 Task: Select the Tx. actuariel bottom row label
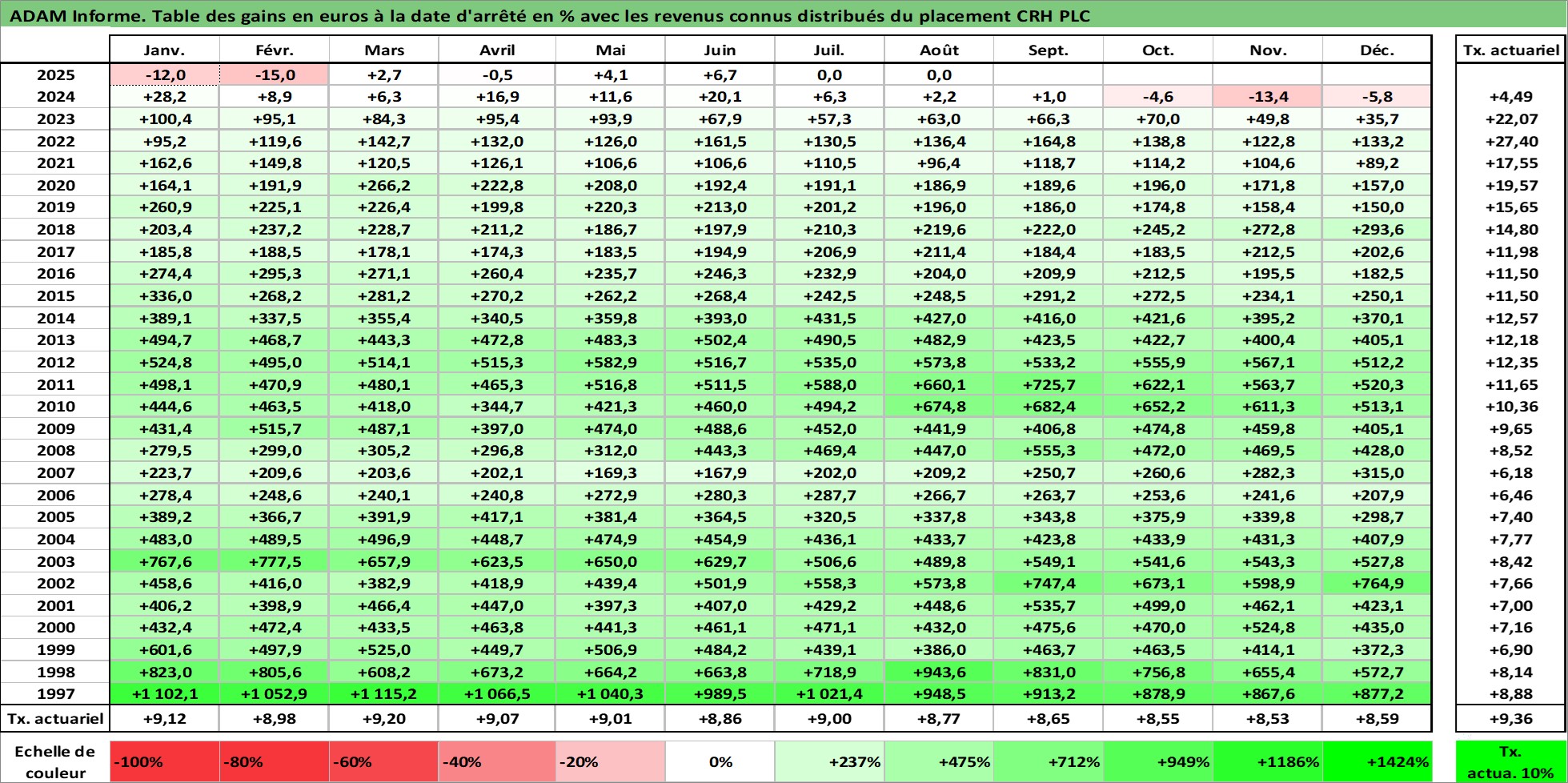55,718
